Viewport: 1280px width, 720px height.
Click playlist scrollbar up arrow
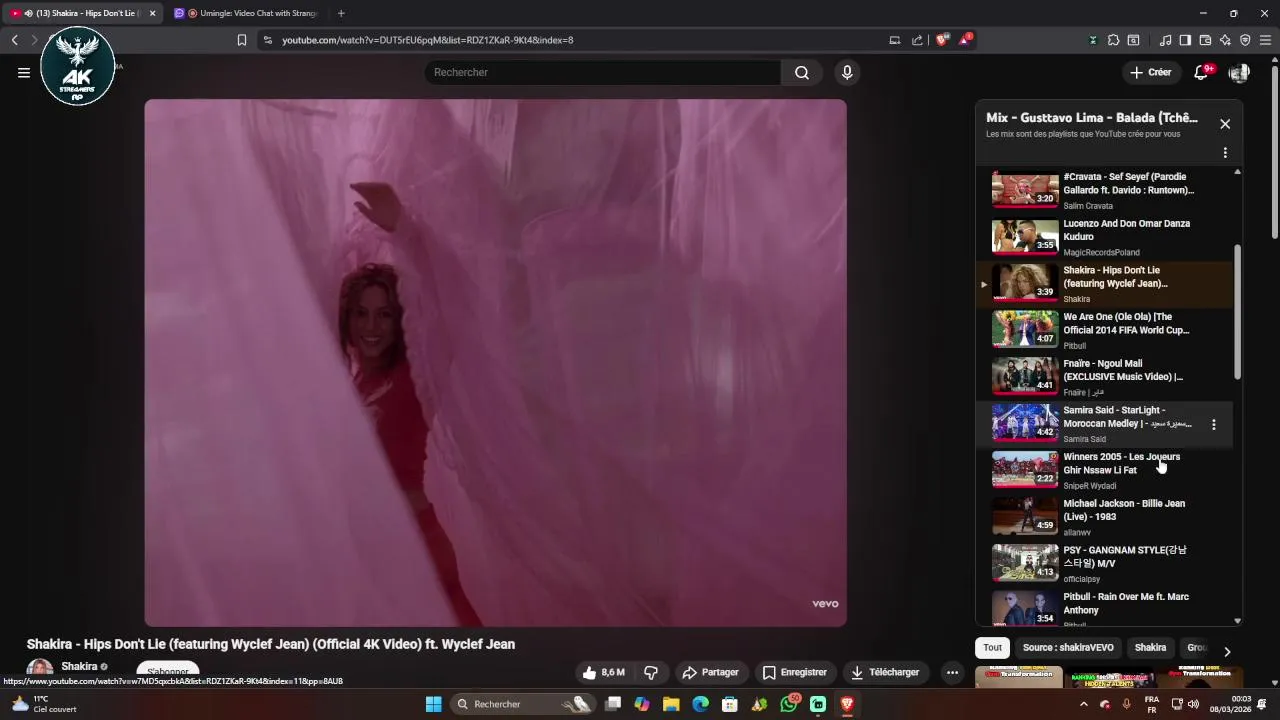pos(1238,172)
